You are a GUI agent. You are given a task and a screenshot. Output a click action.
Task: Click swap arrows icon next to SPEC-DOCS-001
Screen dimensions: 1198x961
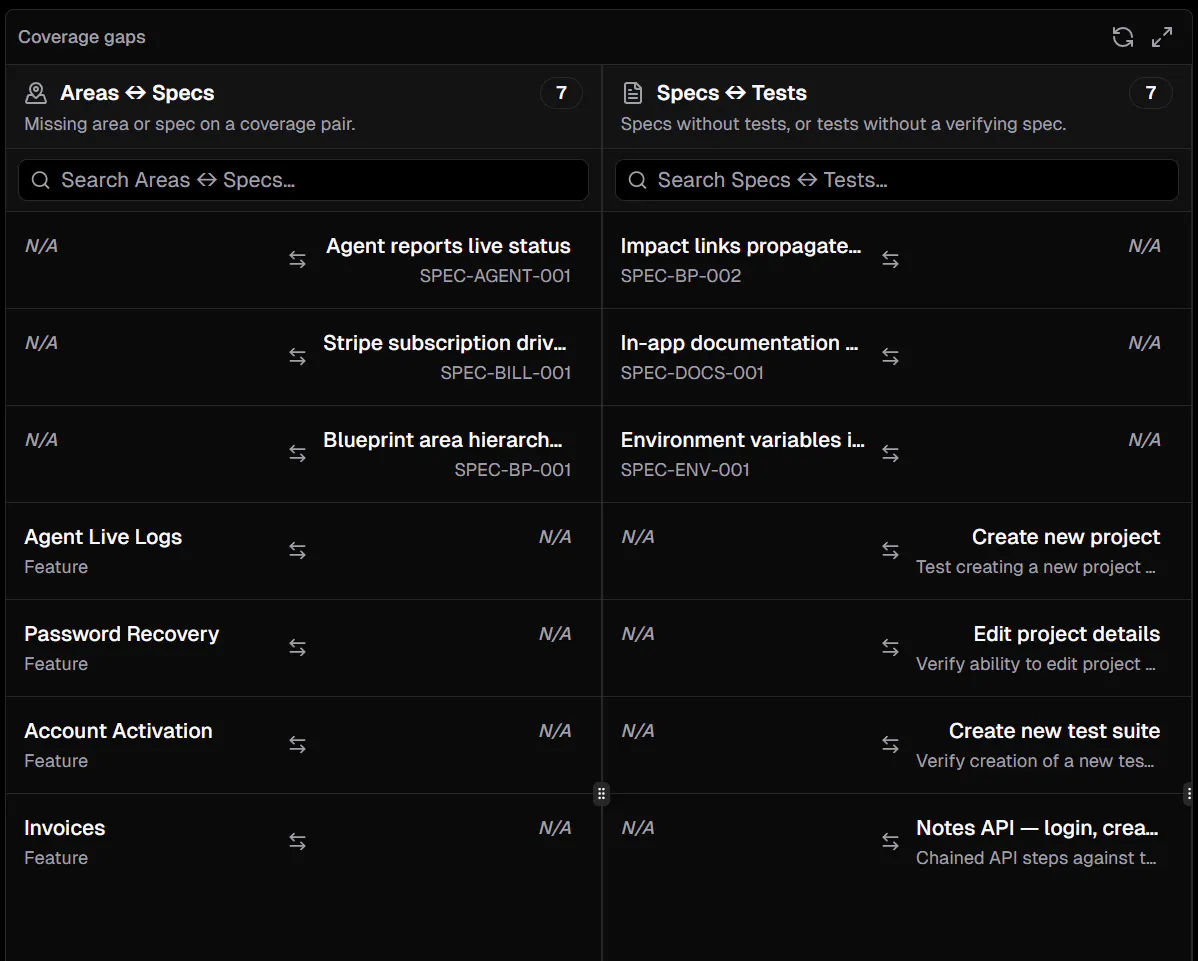890,357
